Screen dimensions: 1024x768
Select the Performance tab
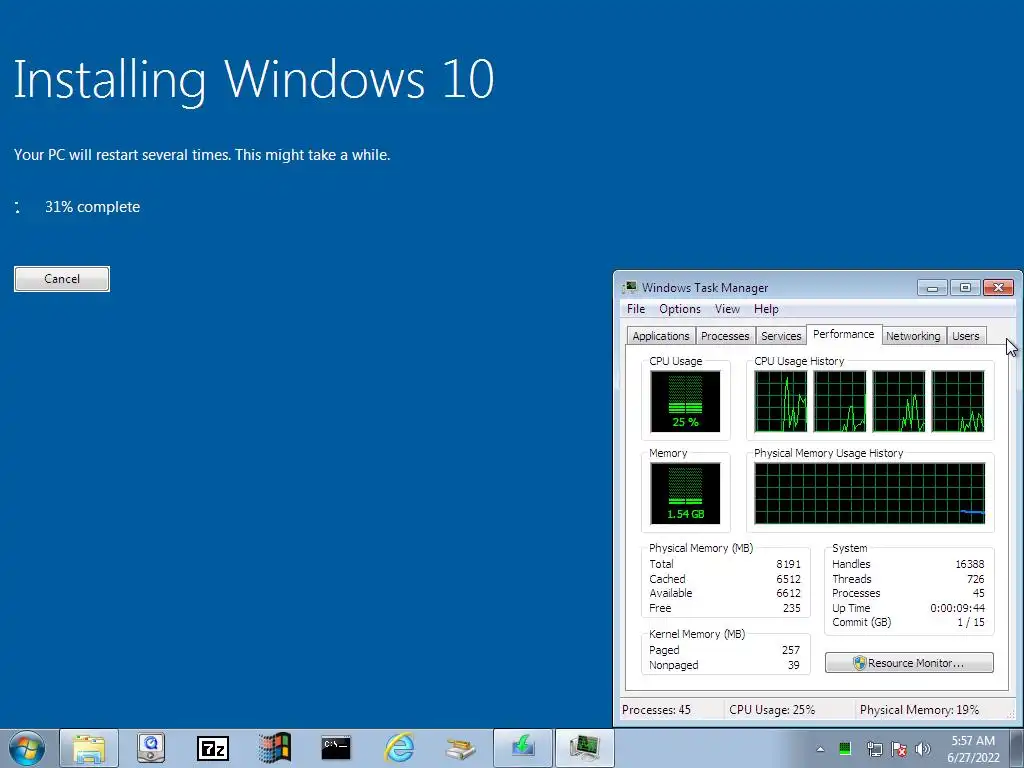(x=844, y=334)
